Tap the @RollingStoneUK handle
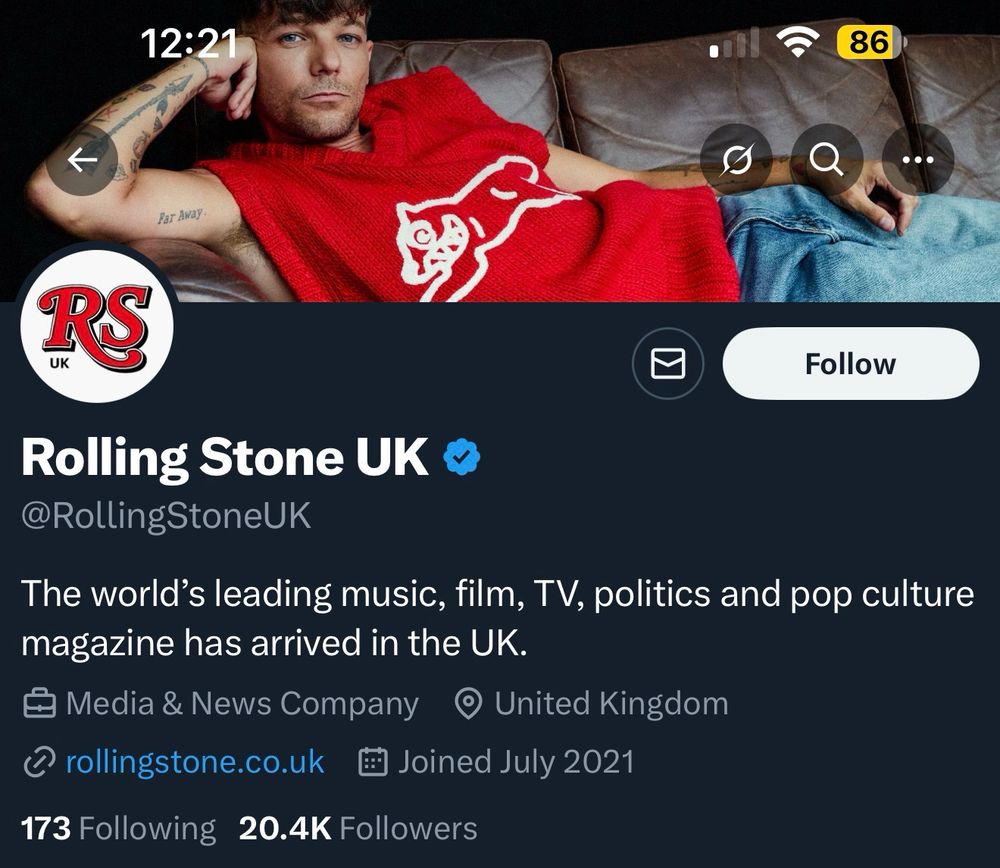The height and width of the screenshot is (868, 1000). [166, 516]
